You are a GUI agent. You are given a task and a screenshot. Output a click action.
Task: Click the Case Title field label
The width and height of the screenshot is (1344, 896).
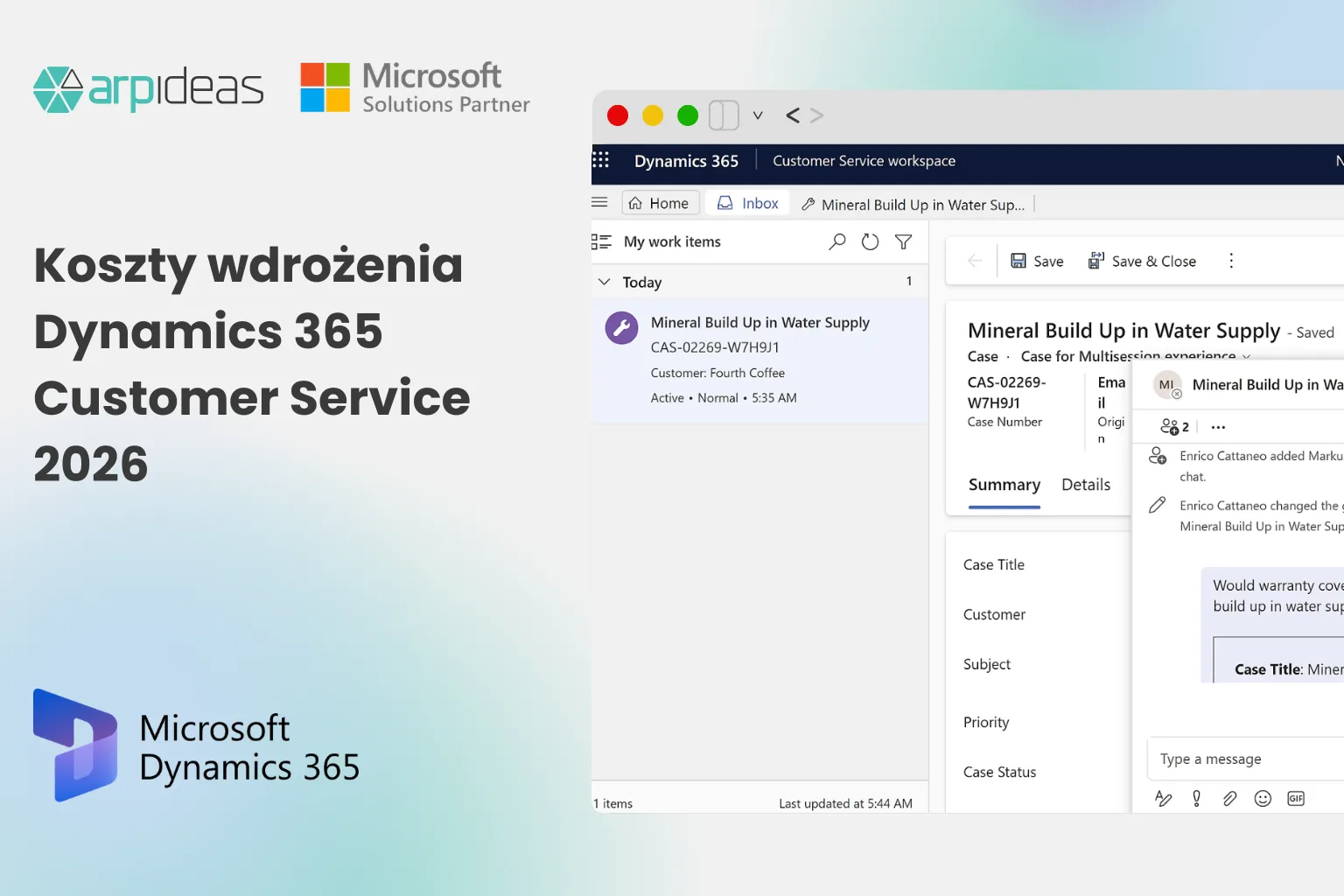994,564
